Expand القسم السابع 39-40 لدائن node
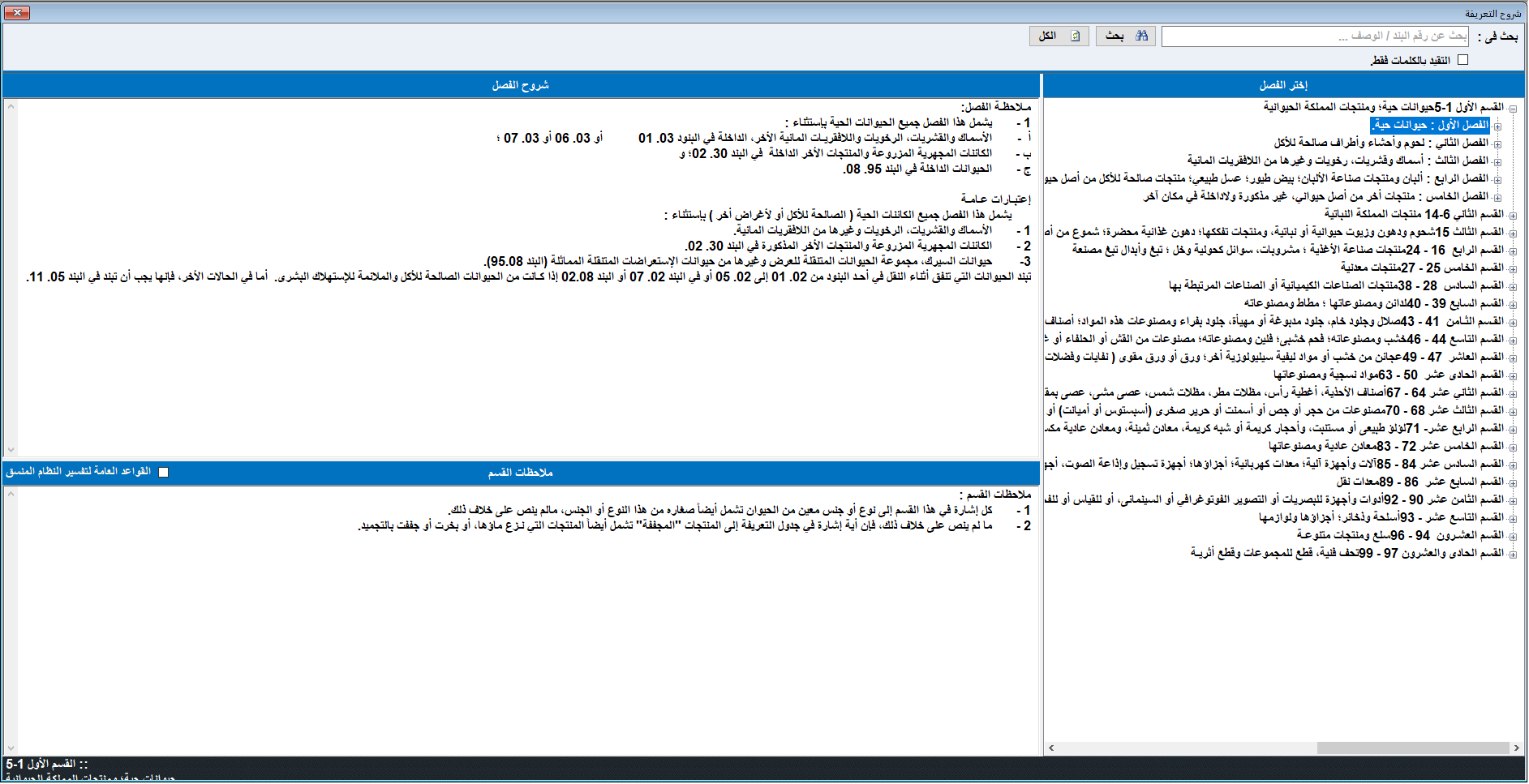The width and height of the screenshot is (1529, 784). click(1513, 304)
